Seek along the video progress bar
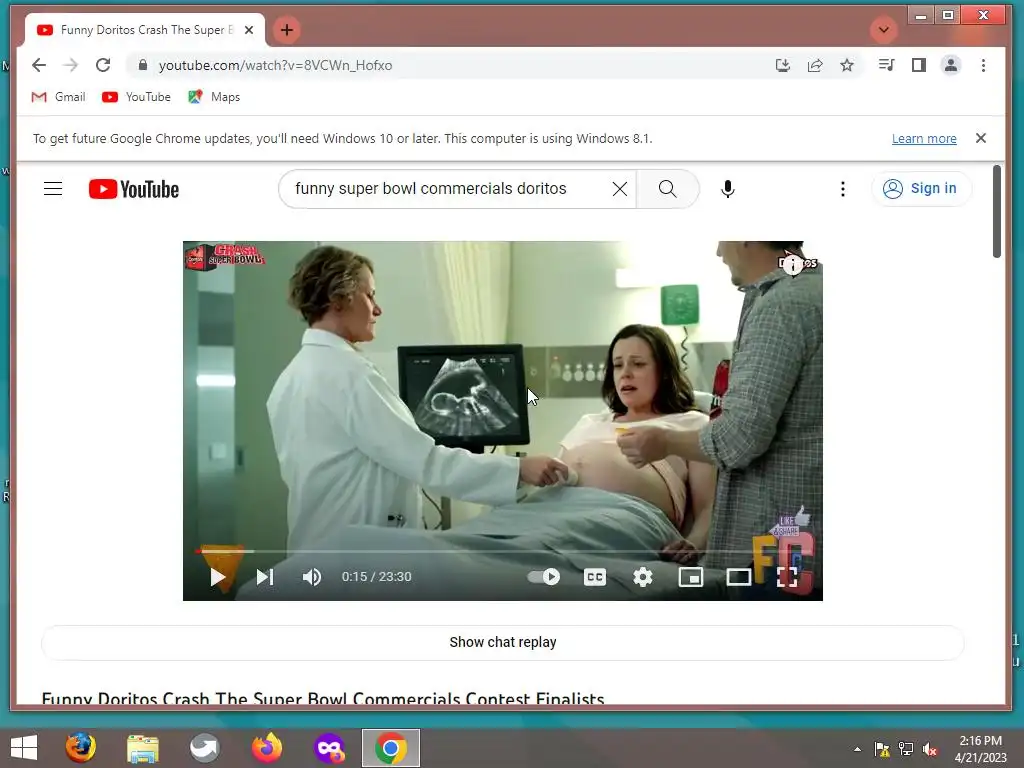 click(503, 551)
